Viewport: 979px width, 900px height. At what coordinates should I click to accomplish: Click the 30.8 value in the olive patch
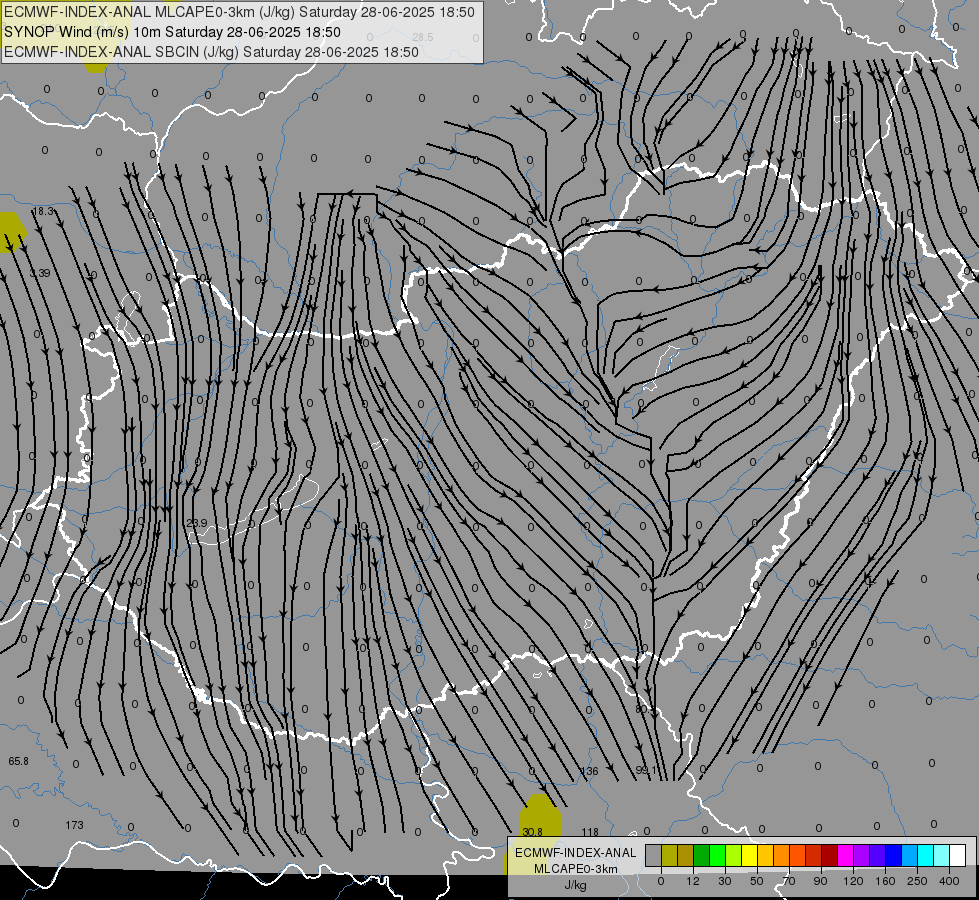click(x=533, y=832)
